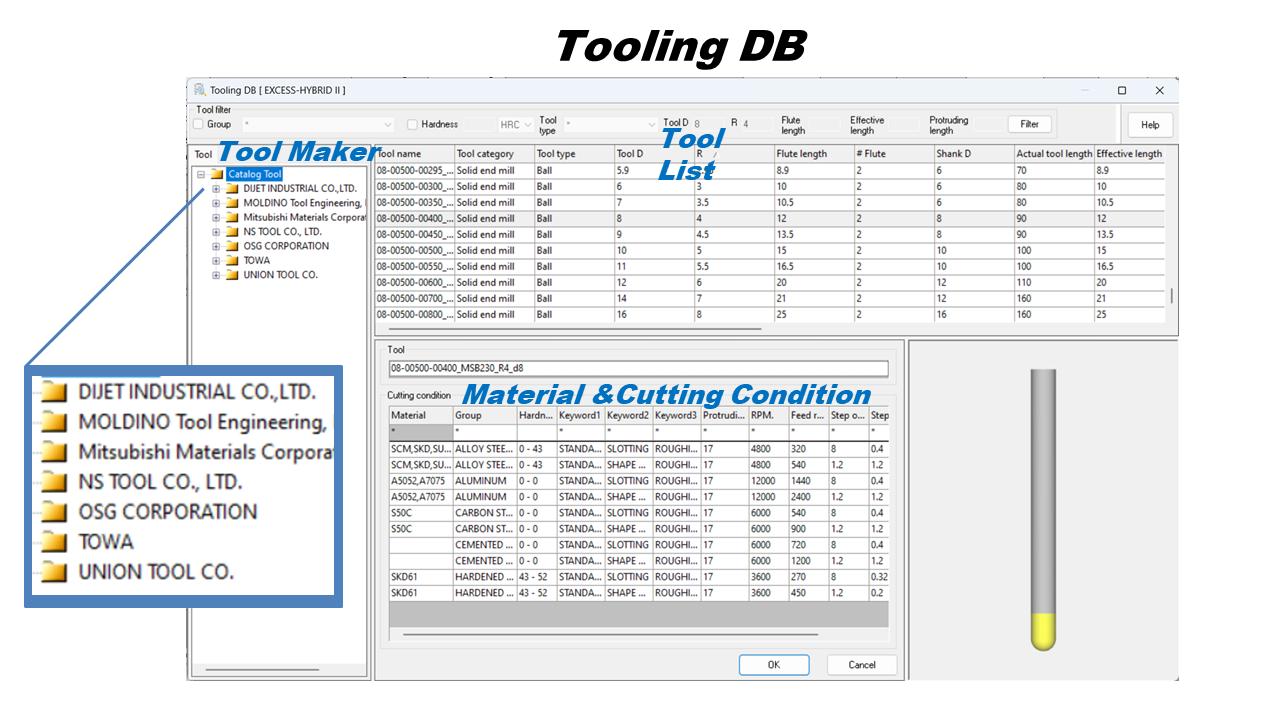This screenshot has width=1280, height=720.
Task: Select the Catalog Tool tree item
Action: pyautogui.click(x=254, y=174)
